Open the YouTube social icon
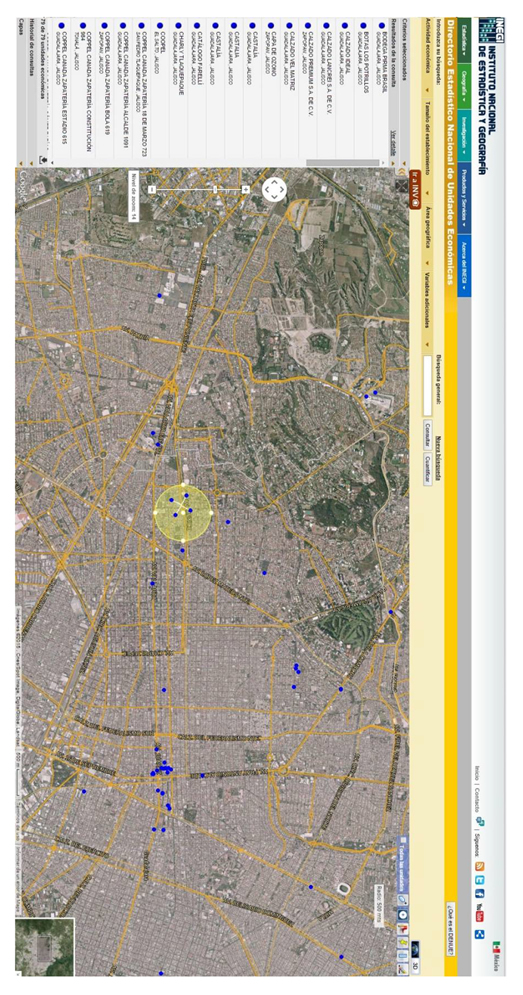523x995 pixels. [x=480, y=914]
